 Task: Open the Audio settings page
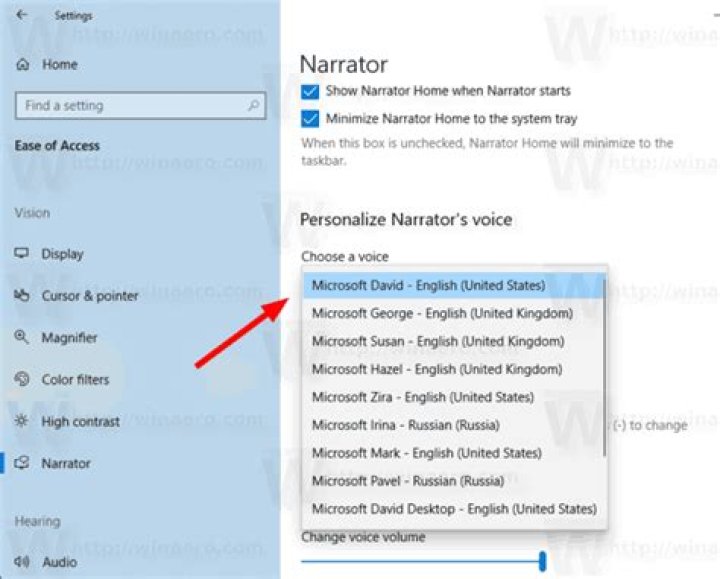[x=60, y=562]
